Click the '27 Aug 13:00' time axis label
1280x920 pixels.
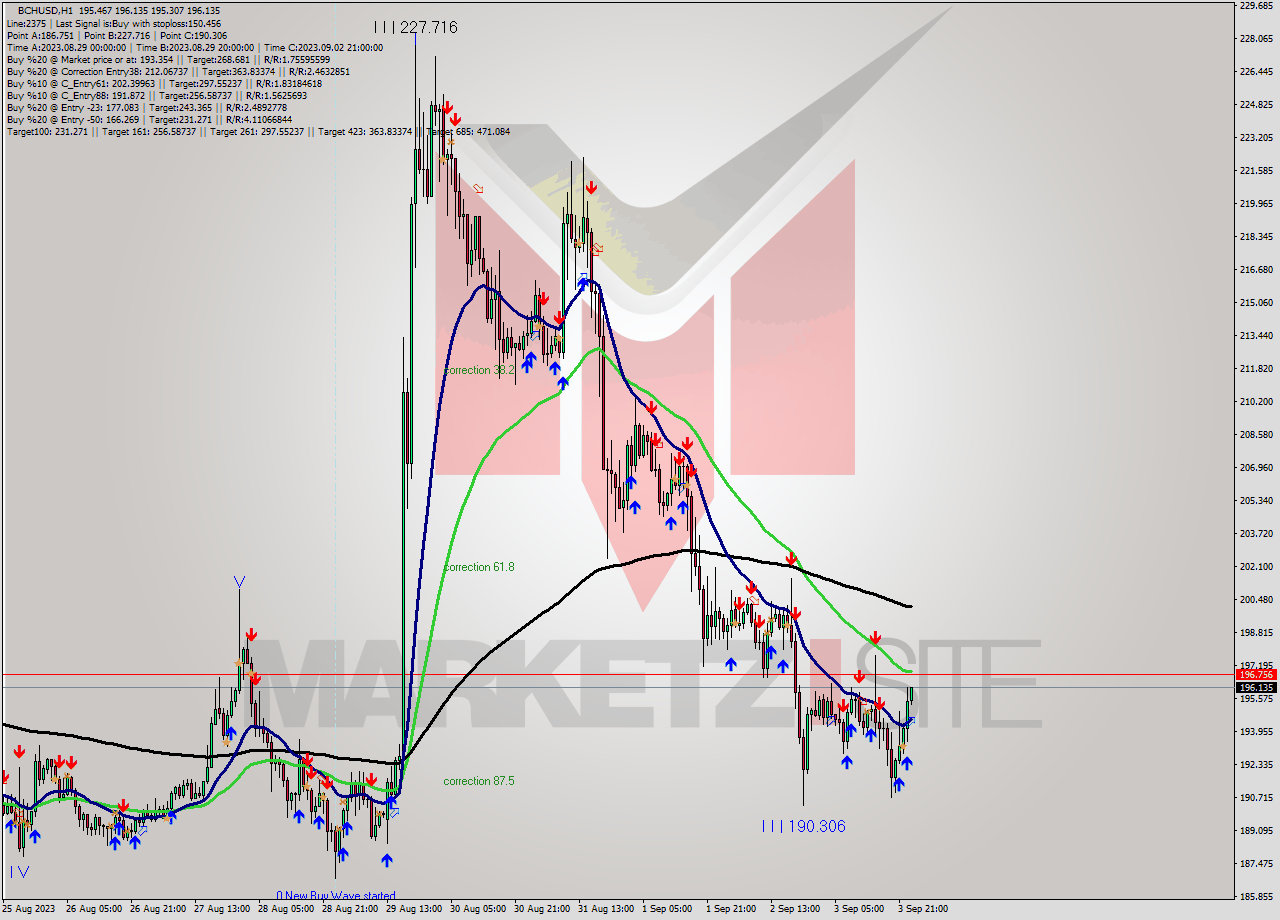pyautogui.click(x=224, y=909)
